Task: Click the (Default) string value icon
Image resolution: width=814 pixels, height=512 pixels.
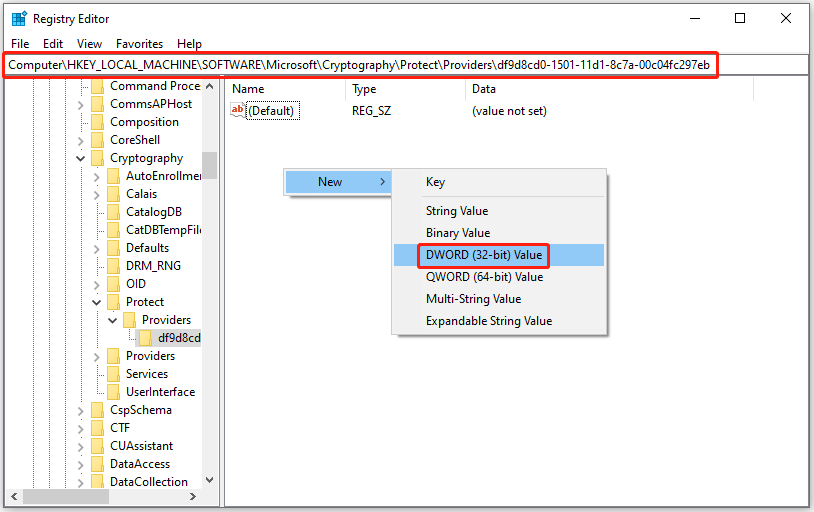Action: tap(238, 111)
